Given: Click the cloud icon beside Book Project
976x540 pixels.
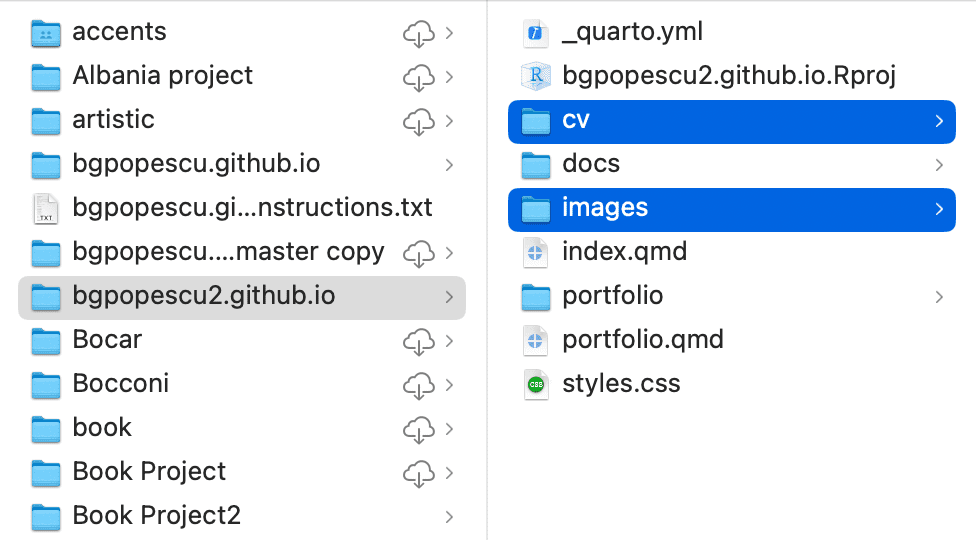Looking at the screenshot, I should click(x=417, y=472).
